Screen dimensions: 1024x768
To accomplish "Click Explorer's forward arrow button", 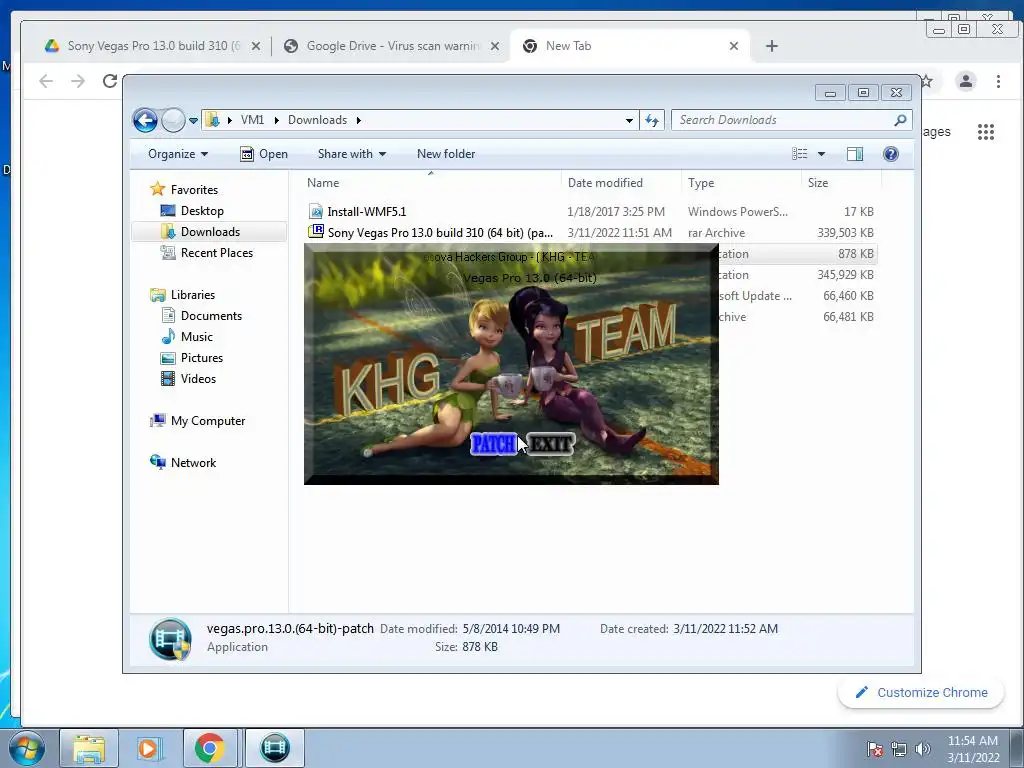I will coord(173,120).
